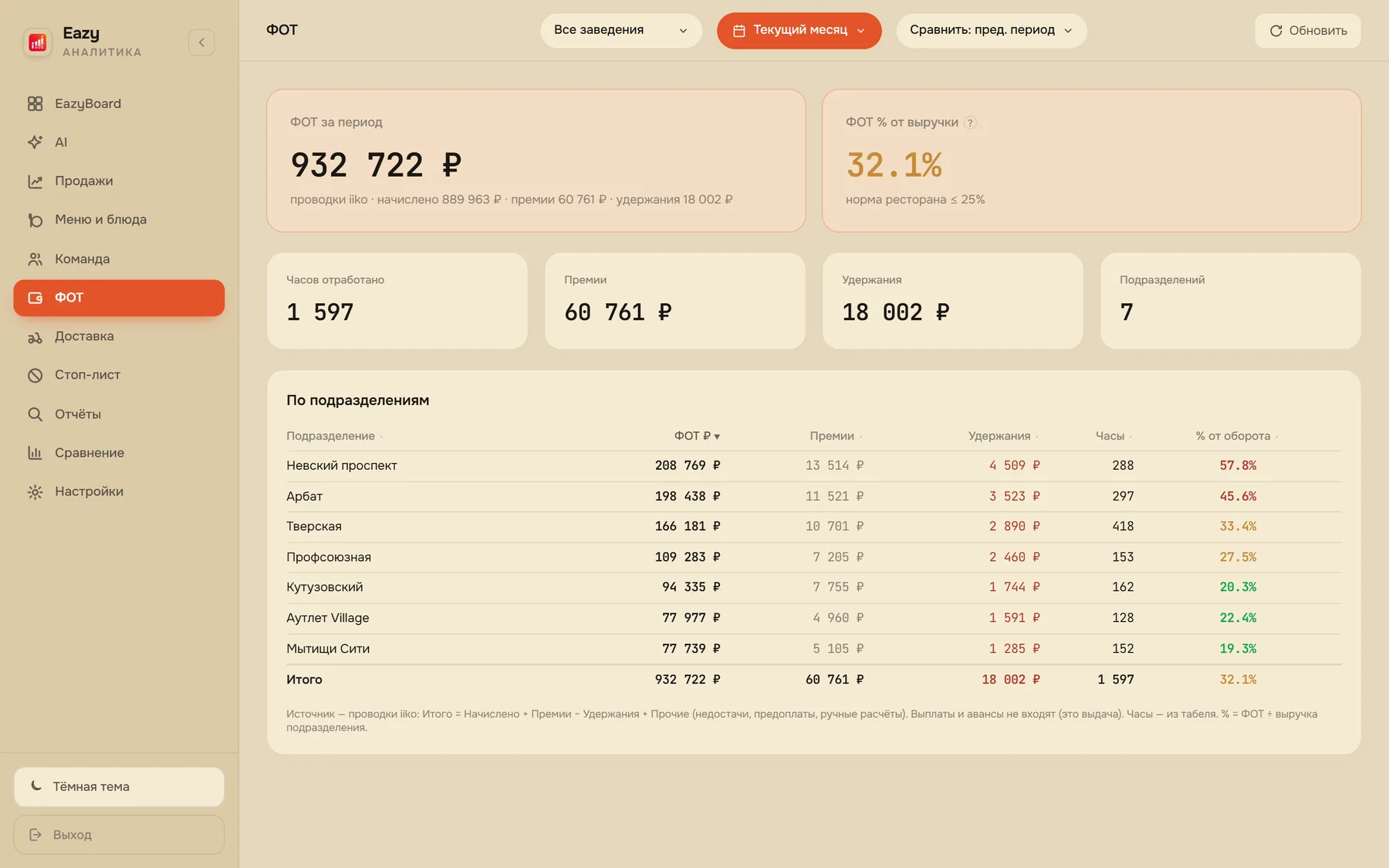The height and width of the screenshot is (868, 1389).
Task: Sort the table by ФОТ ₽ column
Action: (697, 436)
